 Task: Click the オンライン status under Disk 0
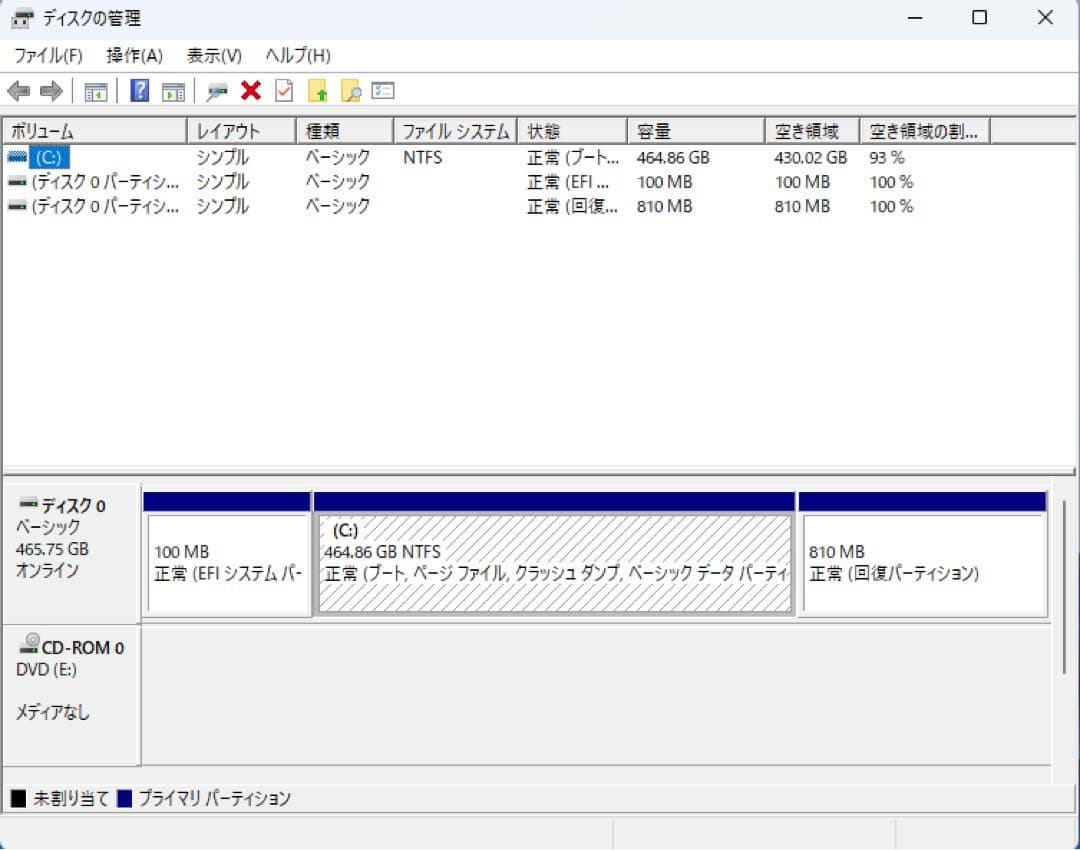tap(48, 570)
